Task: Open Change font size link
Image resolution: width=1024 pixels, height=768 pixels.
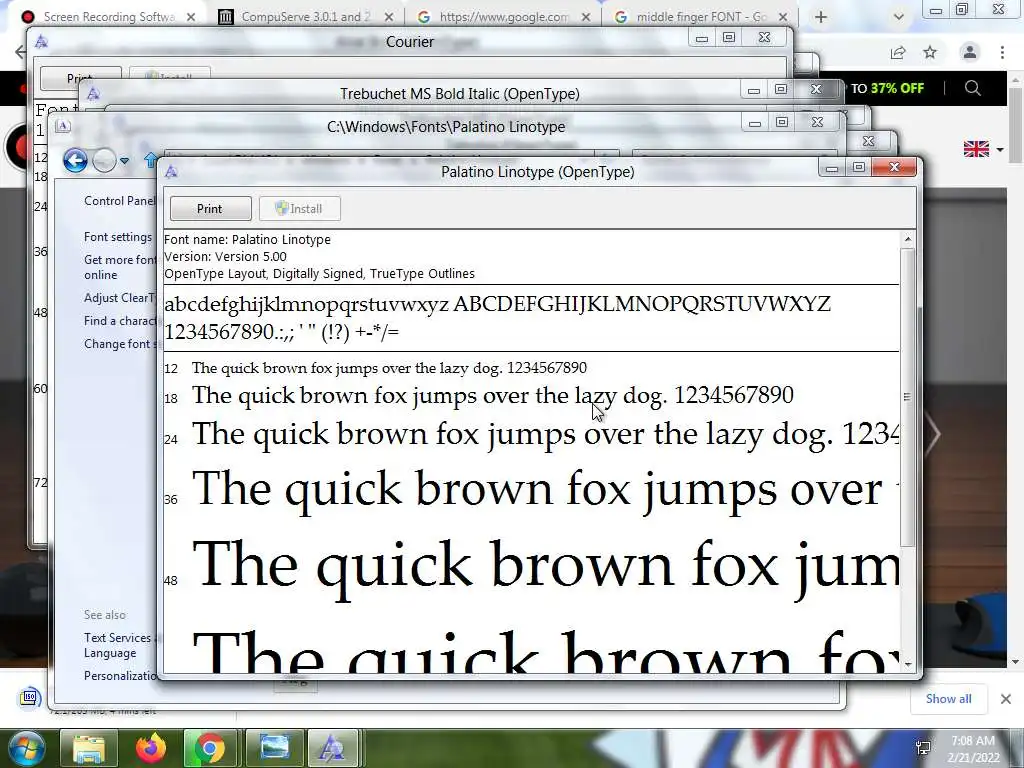Action: 120,344
